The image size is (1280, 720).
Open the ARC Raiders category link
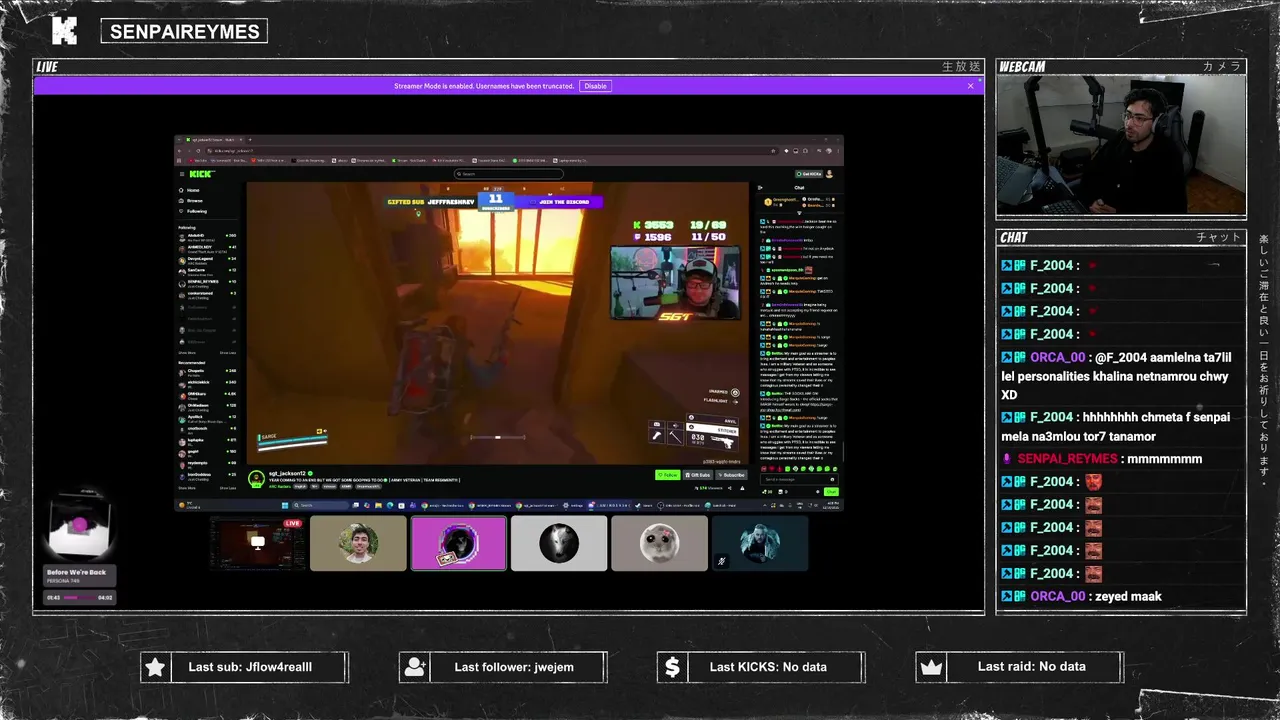coord(280,487)
